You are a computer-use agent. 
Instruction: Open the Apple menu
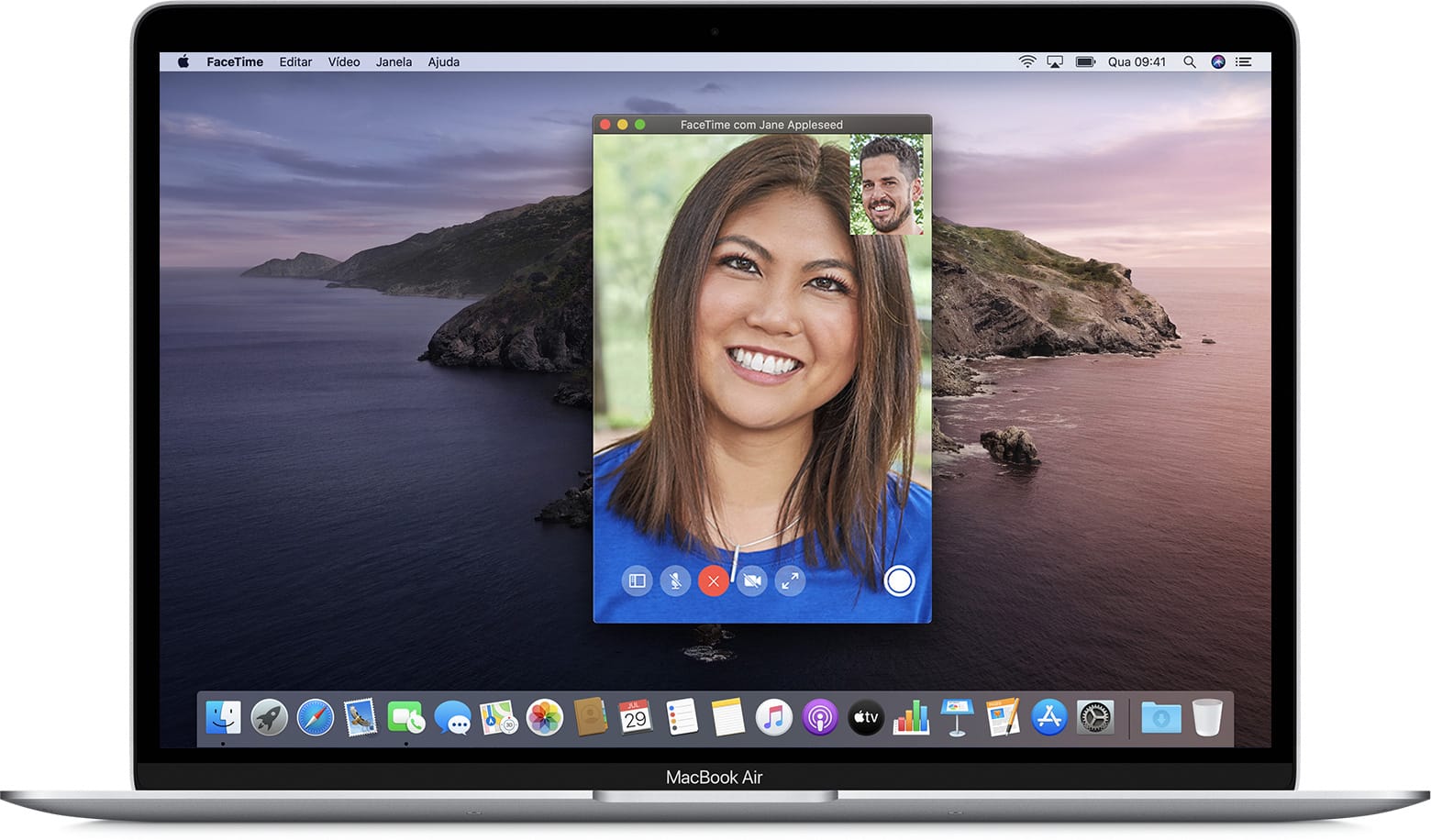(x=183, y=61)
